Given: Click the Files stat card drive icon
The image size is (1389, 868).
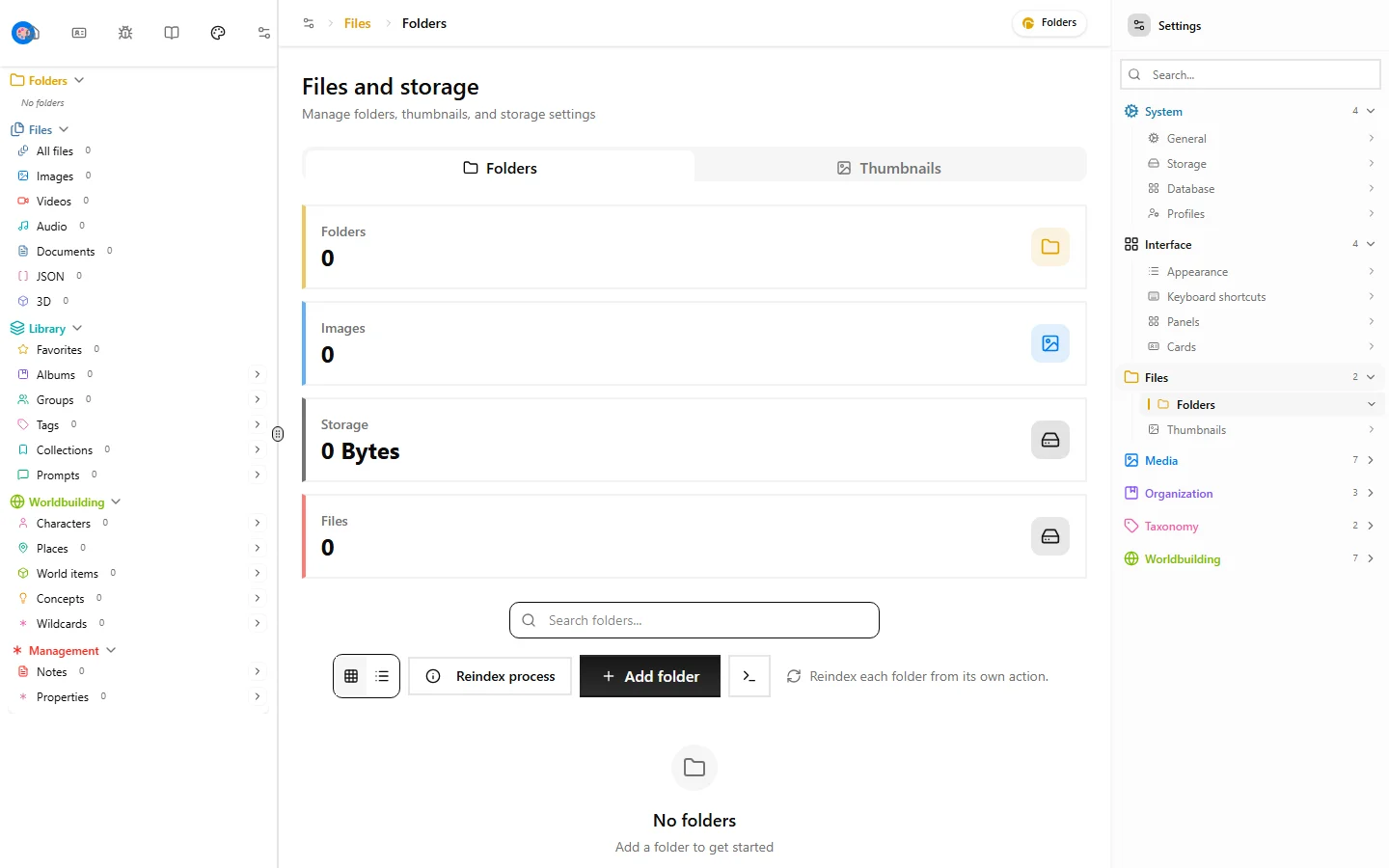Looking at the screenshot, I should (1050, 536).
